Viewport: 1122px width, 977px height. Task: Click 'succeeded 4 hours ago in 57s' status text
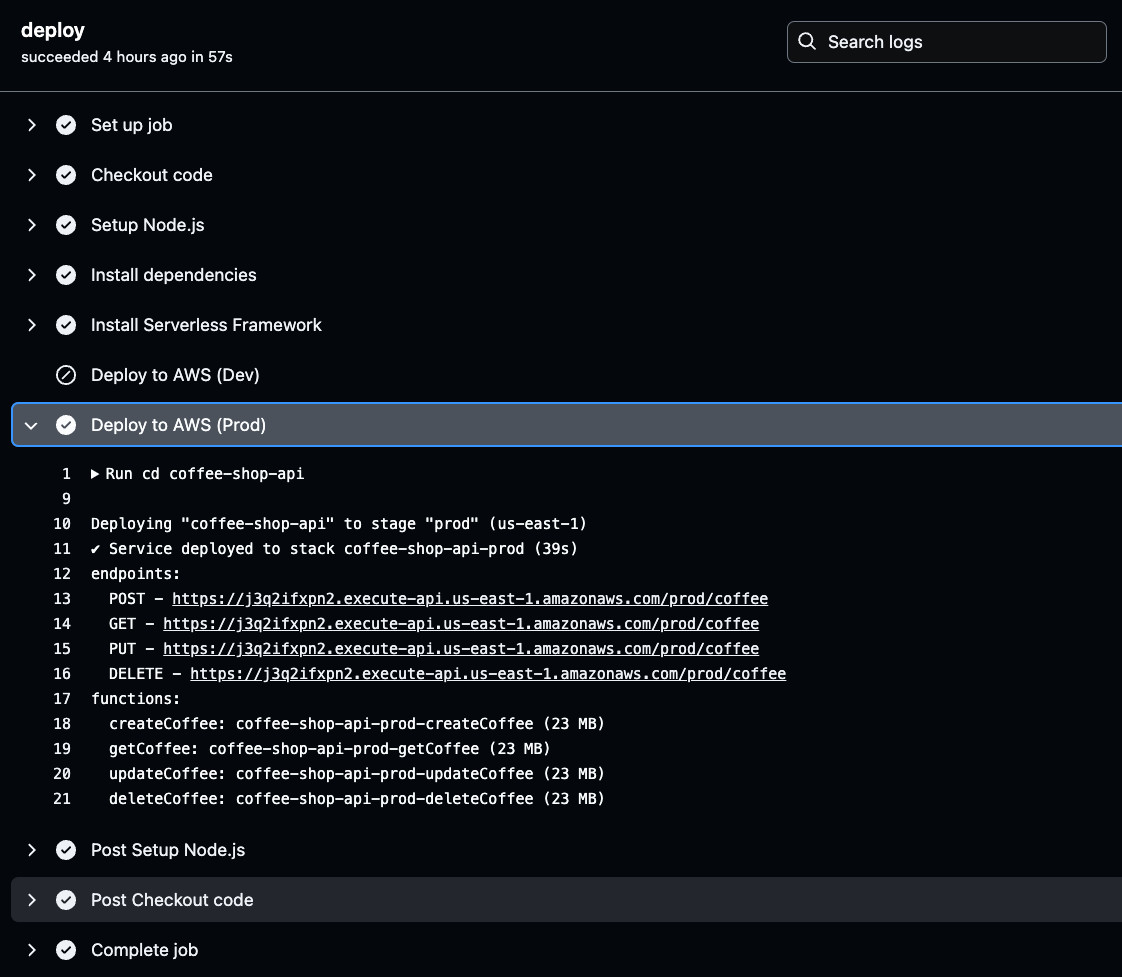[127, 57]
